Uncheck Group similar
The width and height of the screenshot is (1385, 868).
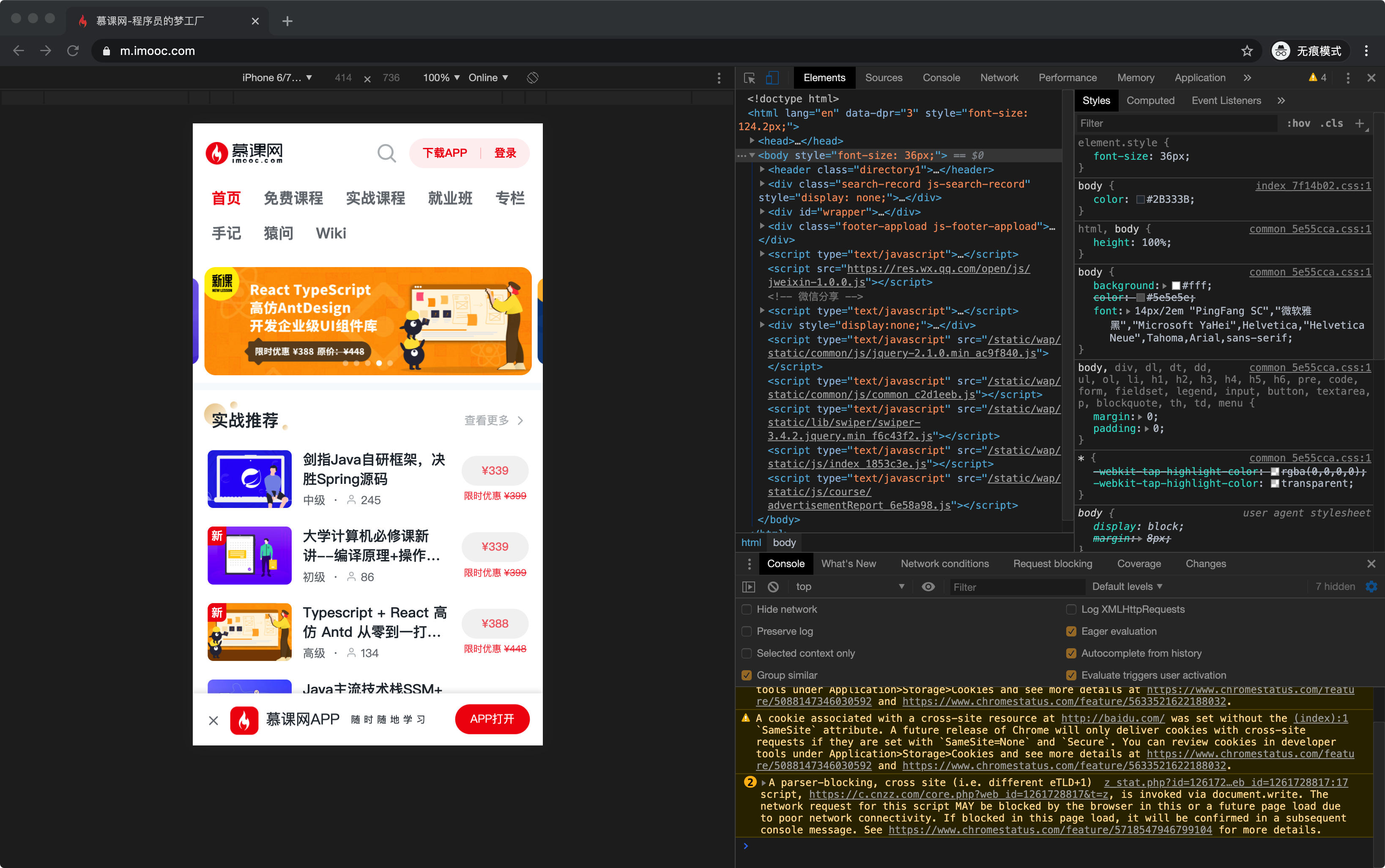(x=747, y=675)
